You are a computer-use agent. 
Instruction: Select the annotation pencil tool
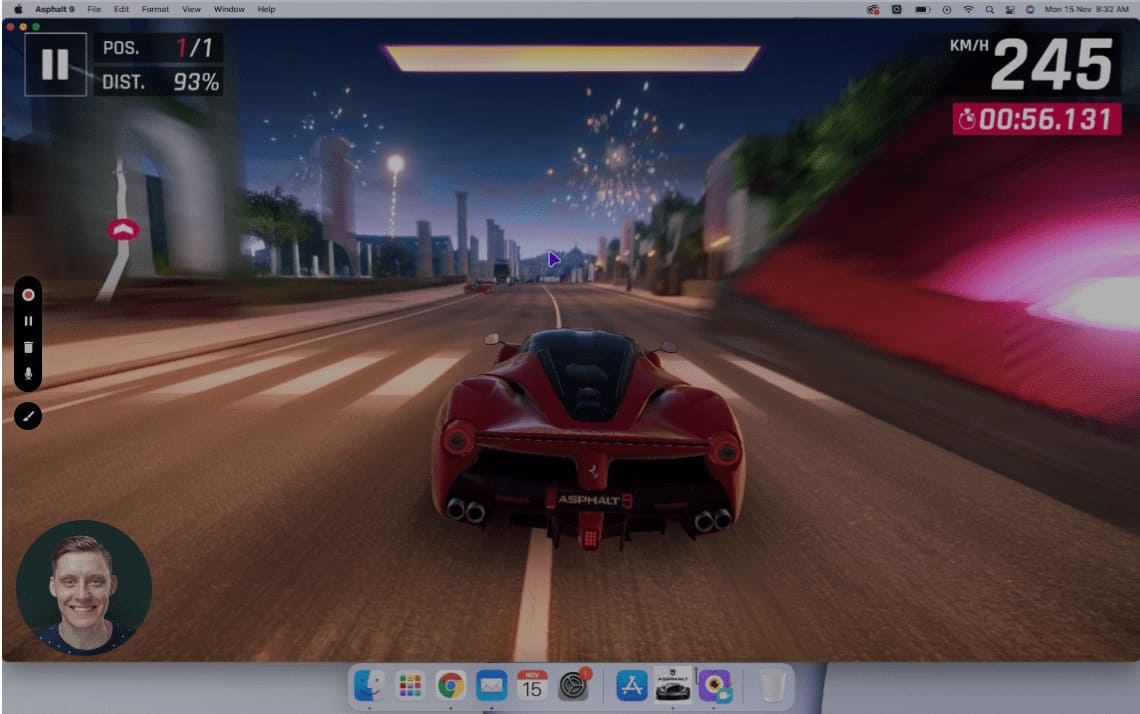[x=28, y=414]
